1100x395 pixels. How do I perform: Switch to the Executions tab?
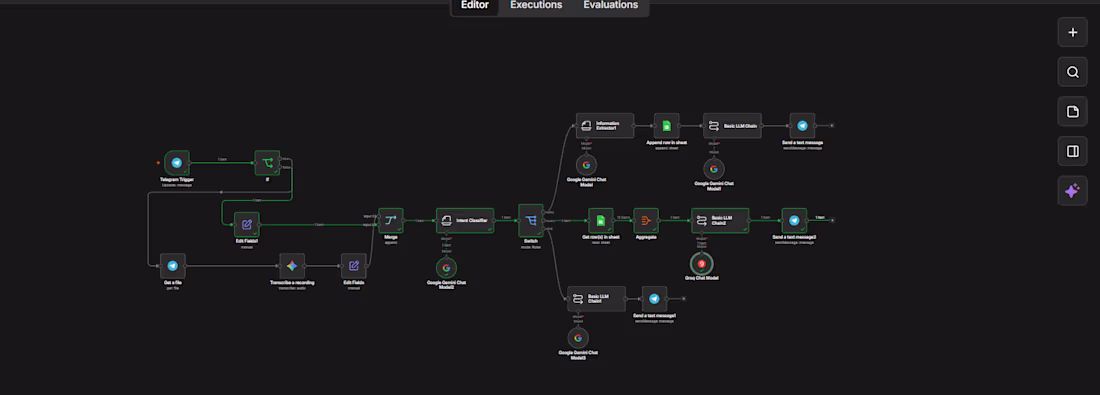click(x=536, y=5)
